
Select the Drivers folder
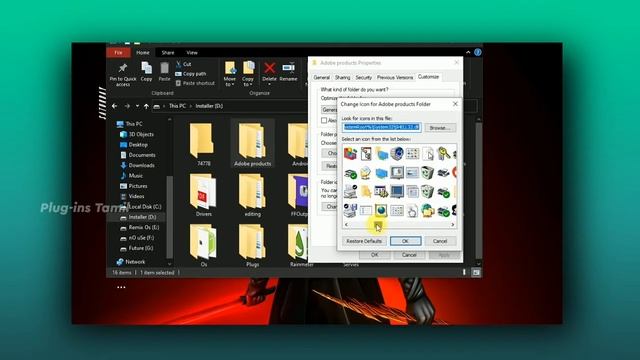click(203, 195)
